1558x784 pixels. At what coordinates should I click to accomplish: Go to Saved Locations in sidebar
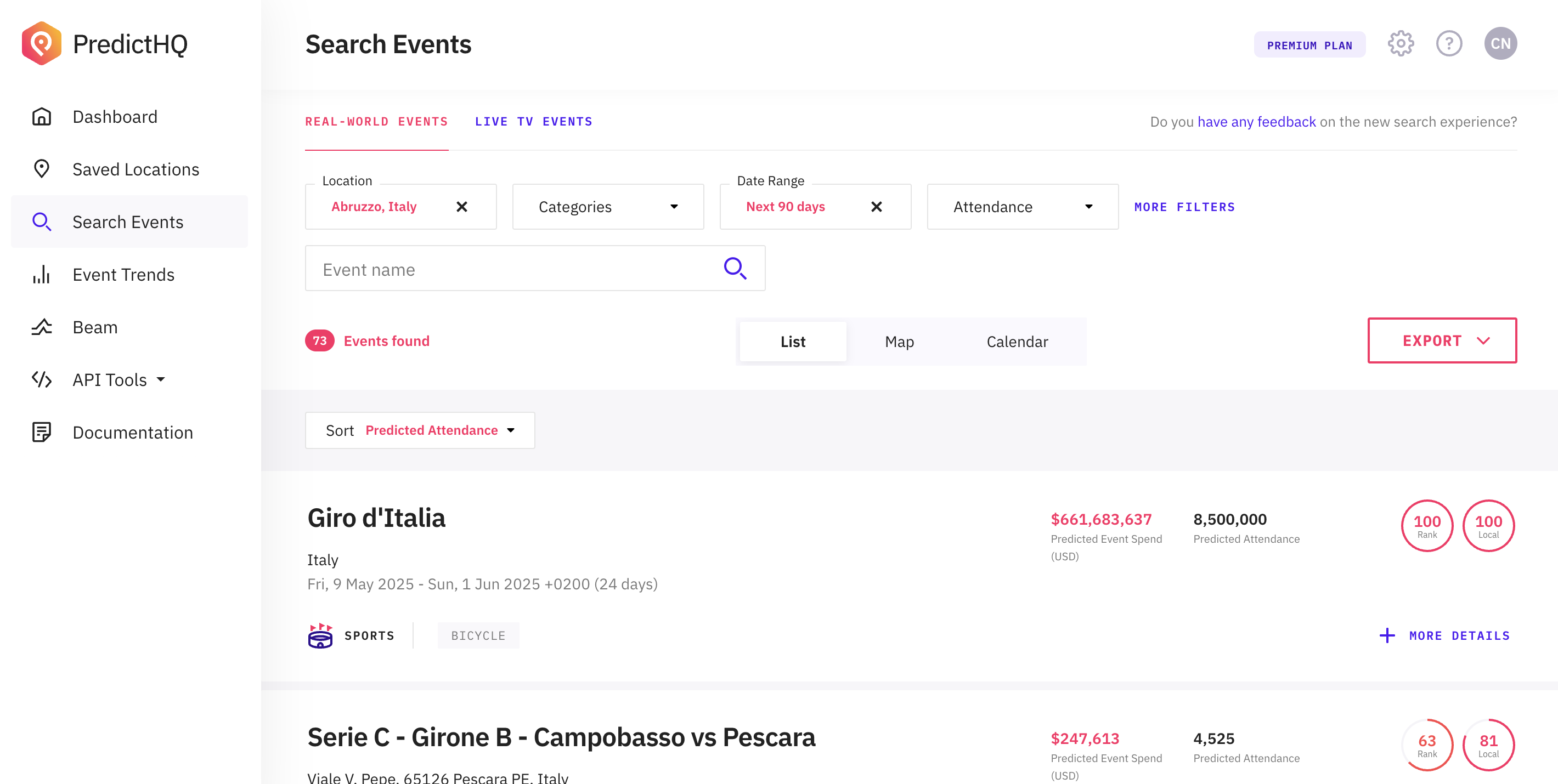pyautogui.click(x=136, y=169)
